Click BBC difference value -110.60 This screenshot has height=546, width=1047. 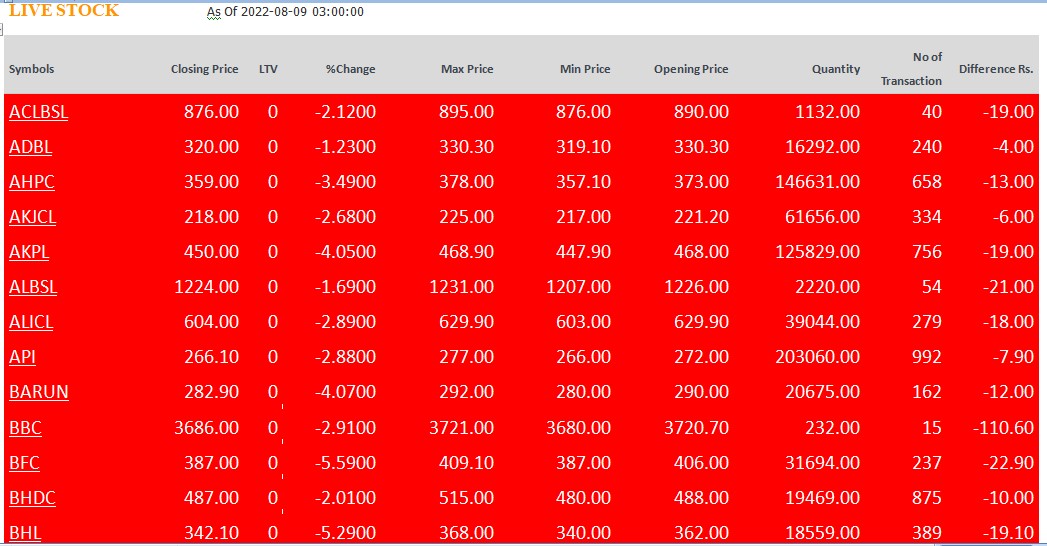(1003, 428)
